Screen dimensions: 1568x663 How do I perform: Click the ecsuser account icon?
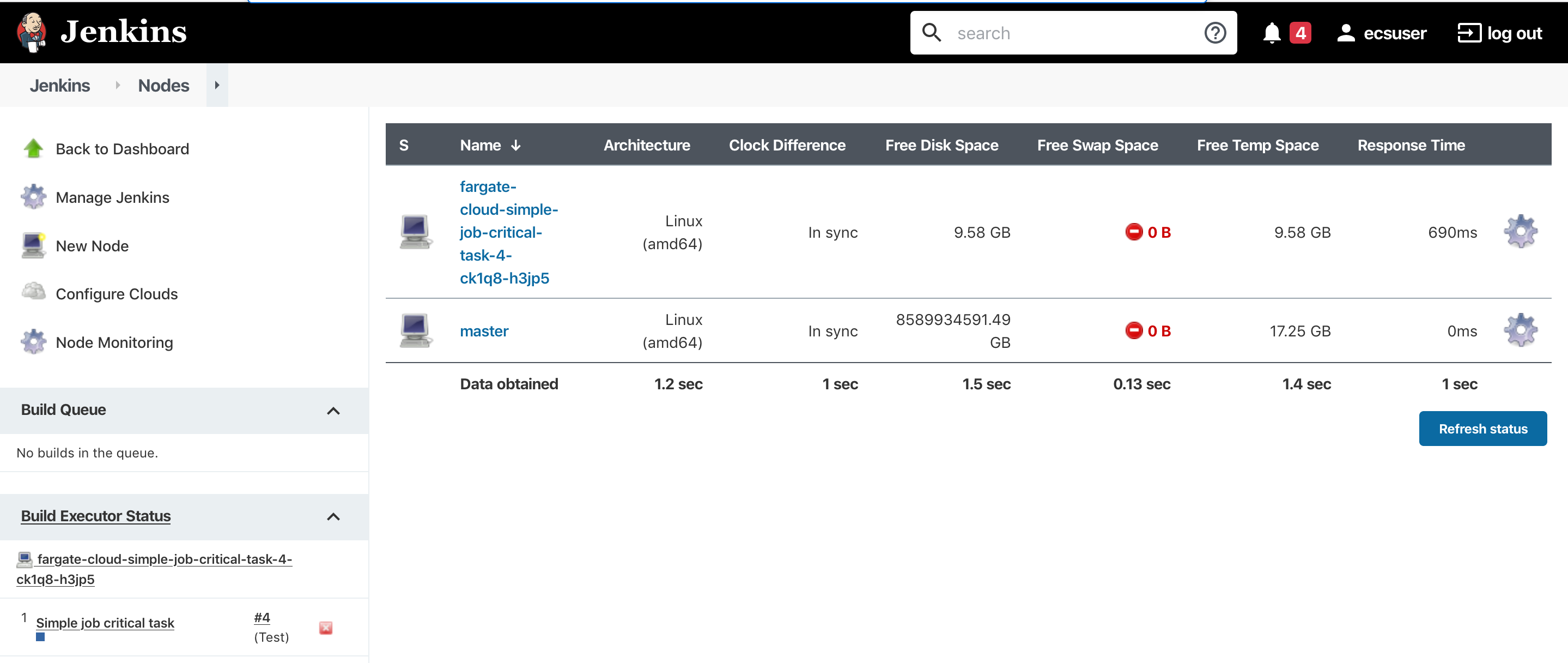pyautogui.click(x=1346, y=33)
